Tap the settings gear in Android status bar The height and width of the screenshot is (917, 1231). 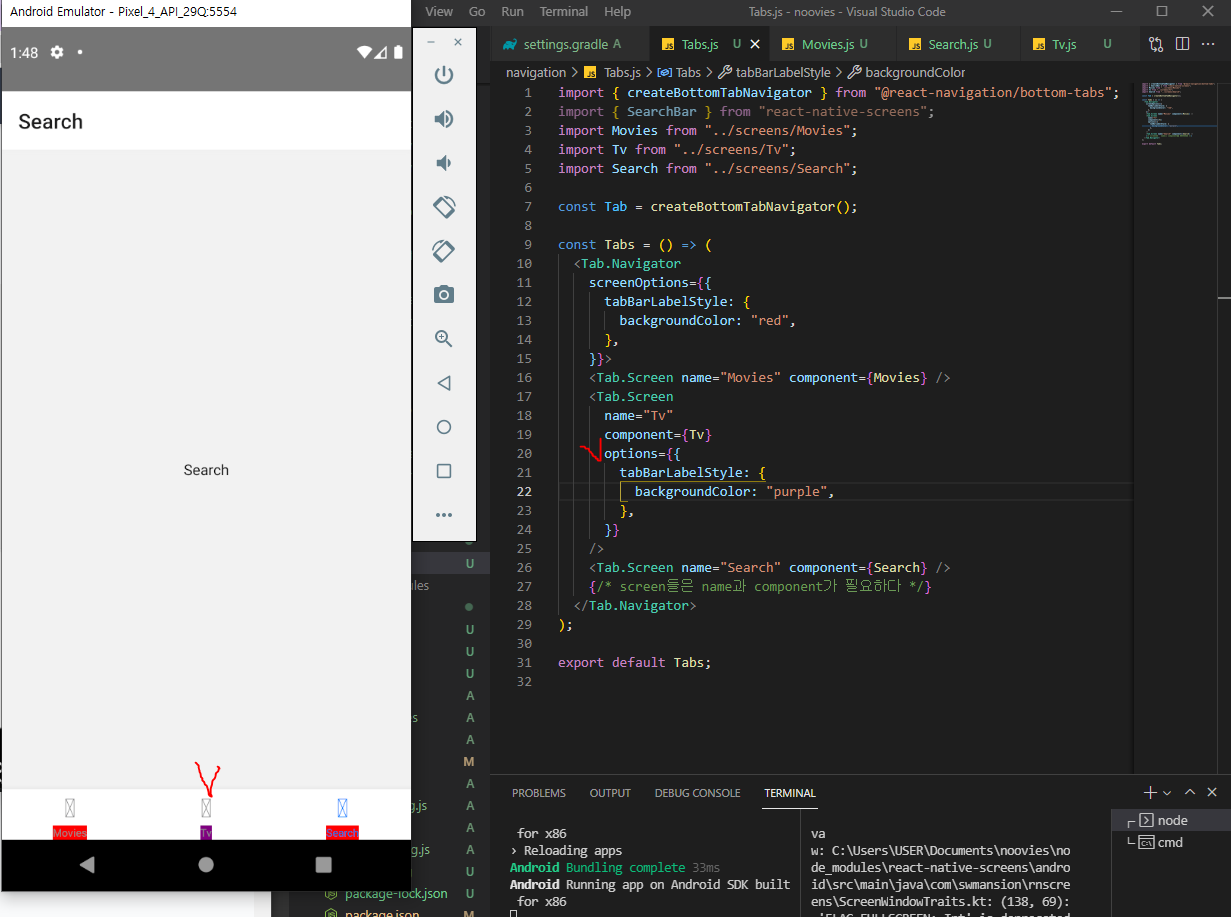pyautogui.click(x=57, y=52)
